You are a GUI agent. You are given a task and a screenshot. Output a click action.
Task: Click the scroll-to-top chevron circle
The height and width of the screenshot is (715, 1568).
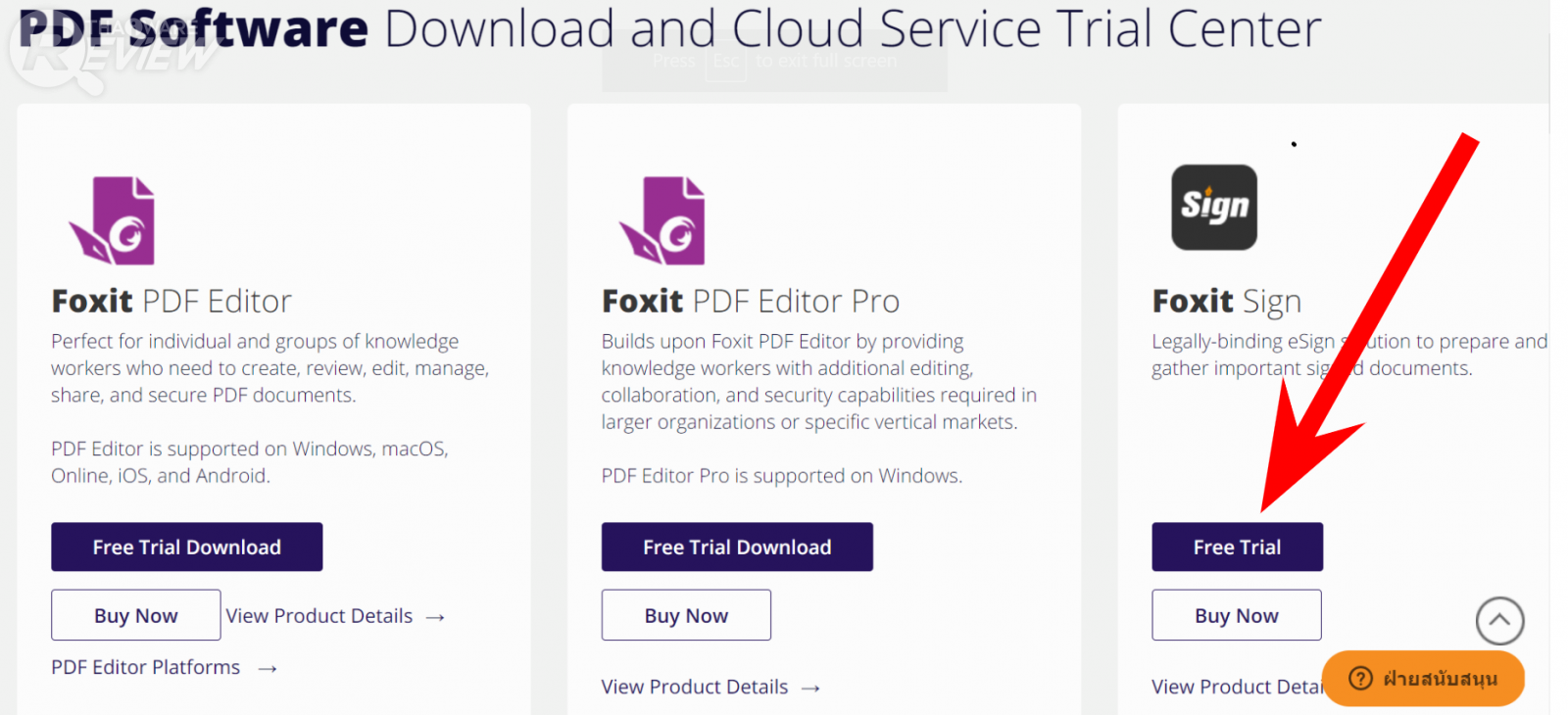click(x=1499, y=621)
